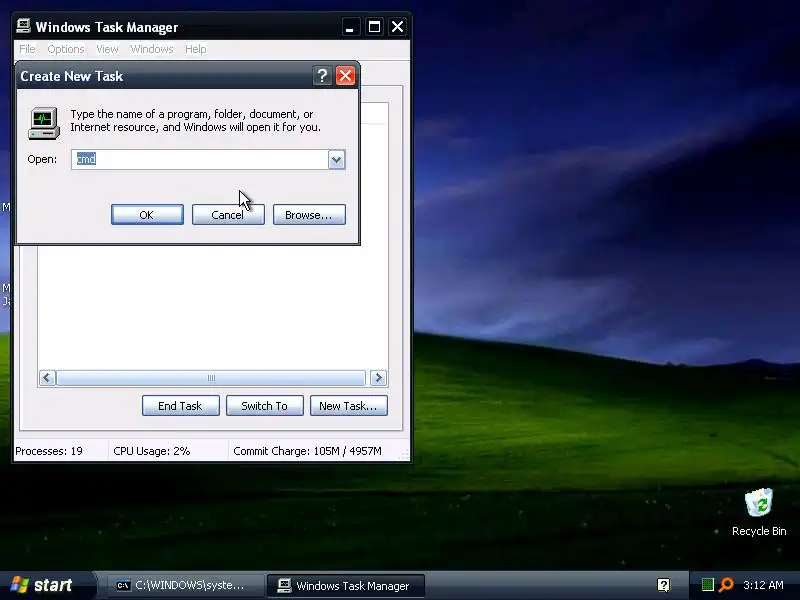Click the orange magnifier tray icon
Viewport: 800px width, 600px height.
726,585
